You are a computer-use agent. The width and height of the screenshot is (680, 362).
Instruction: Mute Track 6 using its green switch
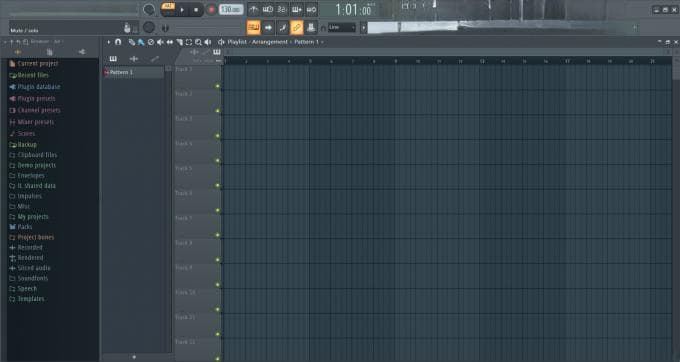click(x=218, y=211)
